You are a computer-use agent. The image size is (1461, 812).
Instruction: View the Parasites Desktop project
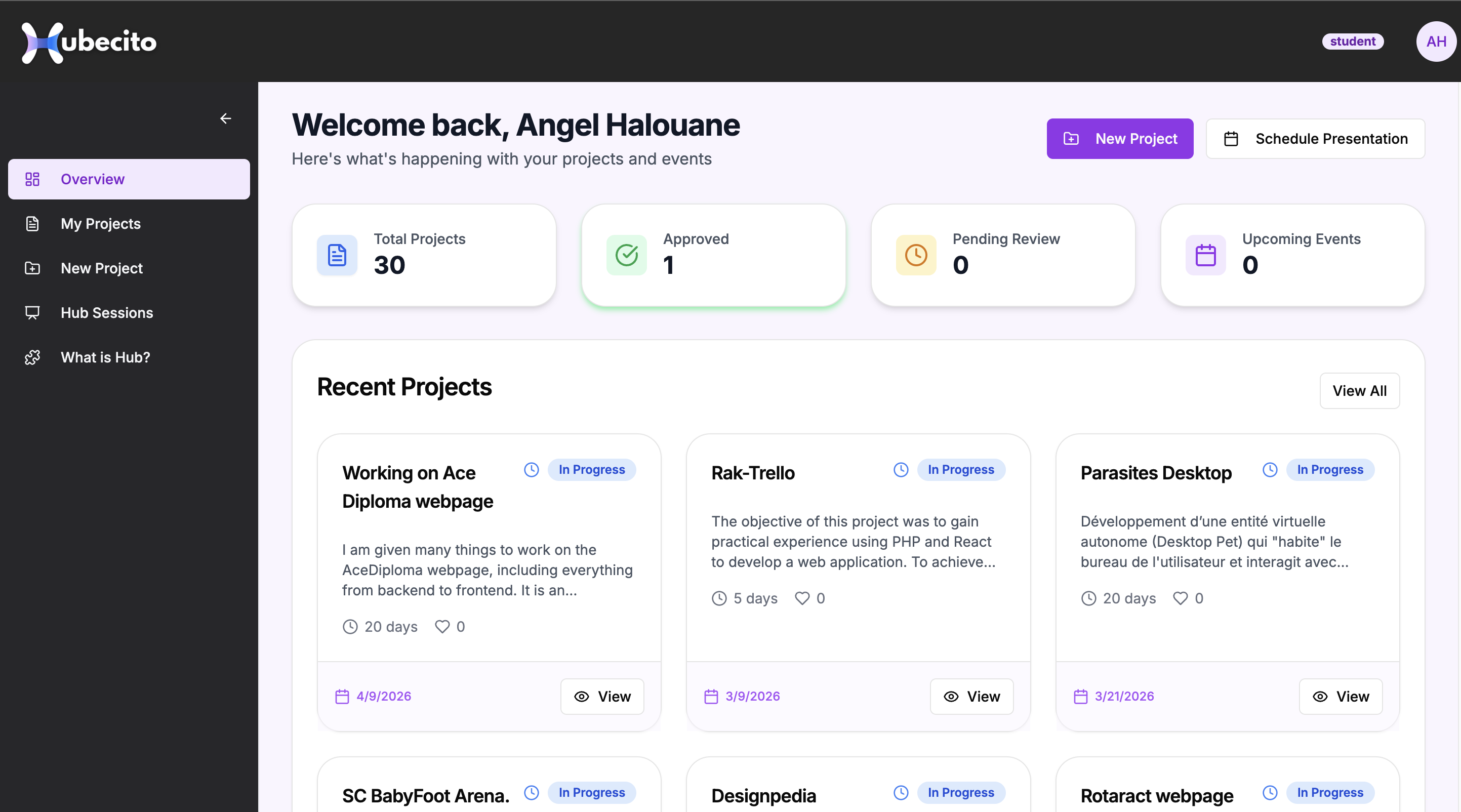click(1340, 696)
